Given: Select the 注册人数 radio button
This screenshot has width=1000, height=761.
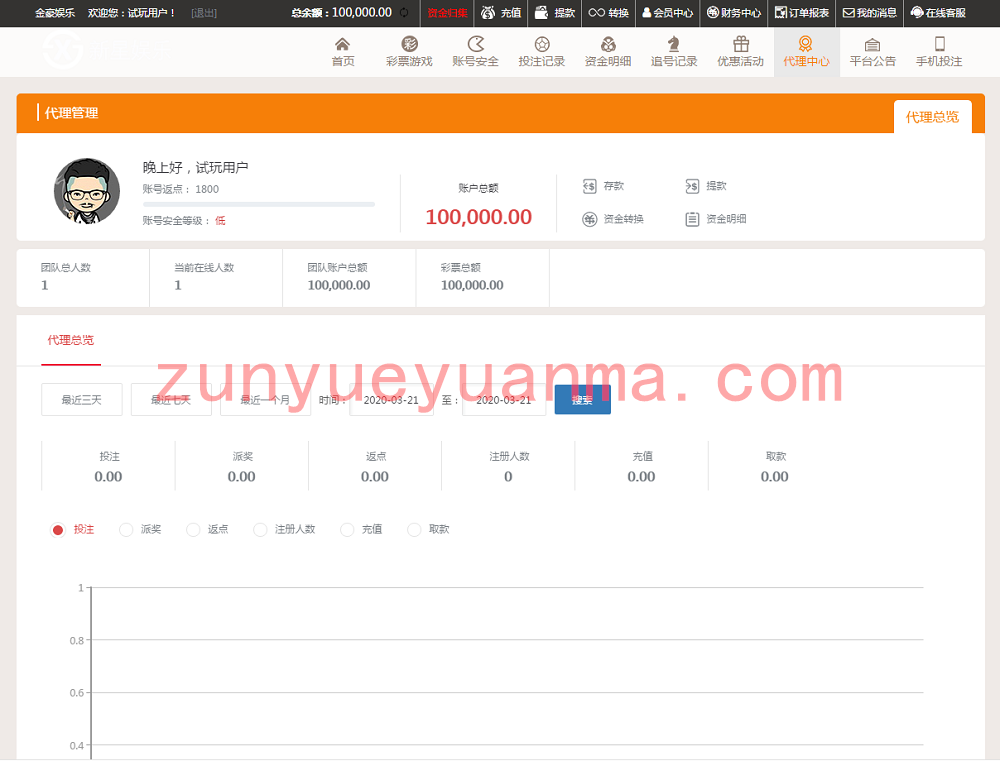Looking at the screenshot, I should coord(260,529).
